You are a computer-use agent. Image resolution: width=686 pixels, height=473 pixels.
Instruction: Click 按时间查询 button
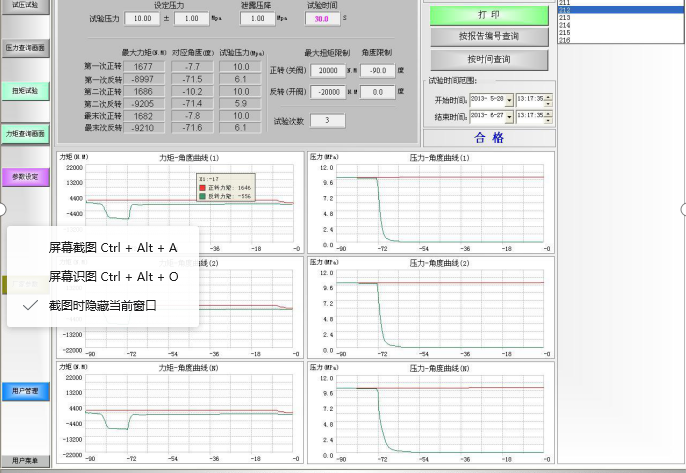pyautogui.click(x=489, y=59)
